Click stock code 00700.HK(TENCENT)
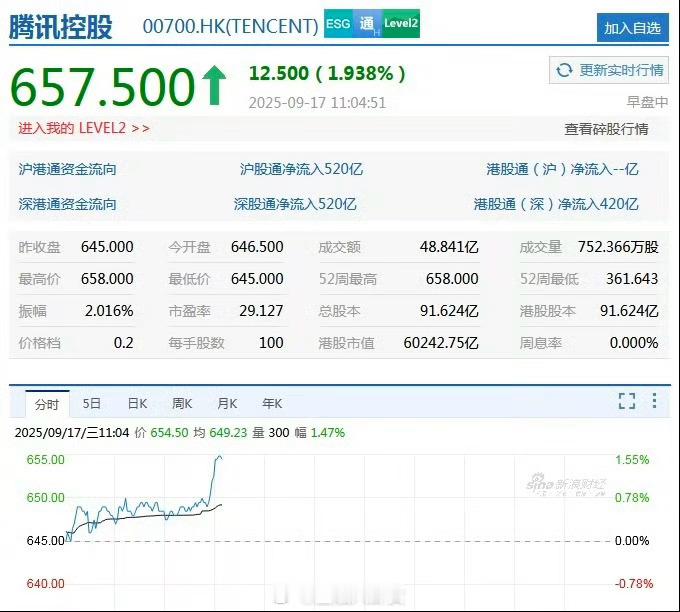 coord(231,26)
